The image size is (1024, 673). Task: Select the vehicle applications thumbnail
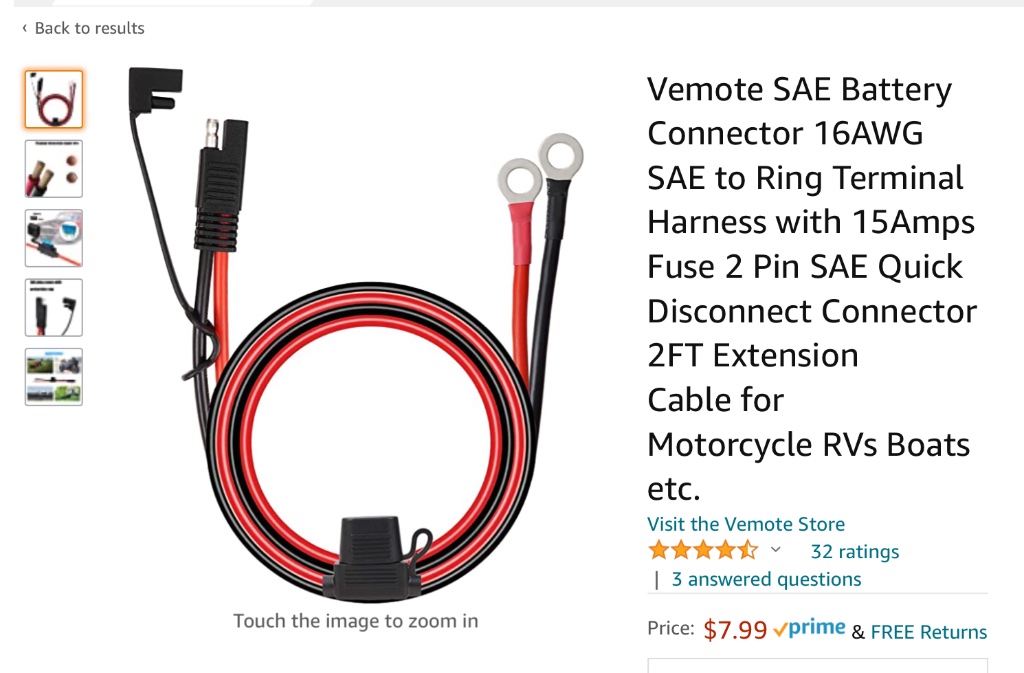[x=54, y=376]
